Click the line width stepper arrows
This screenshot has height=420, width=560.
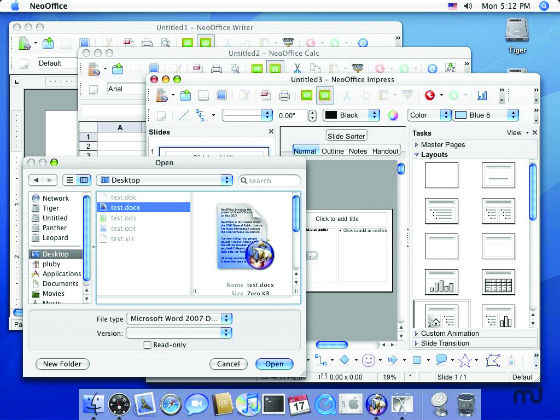[x=312, y=115]
